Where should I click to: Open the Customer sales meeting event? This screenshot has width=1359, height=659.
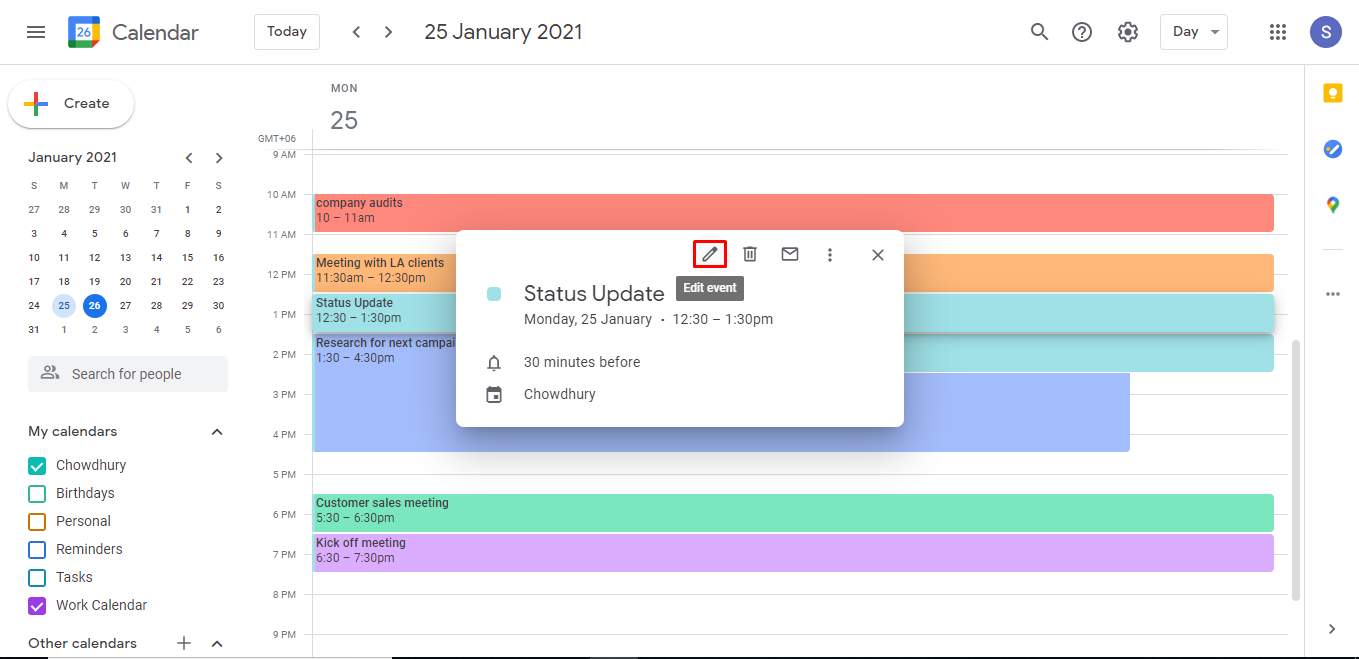pos(793,512)
